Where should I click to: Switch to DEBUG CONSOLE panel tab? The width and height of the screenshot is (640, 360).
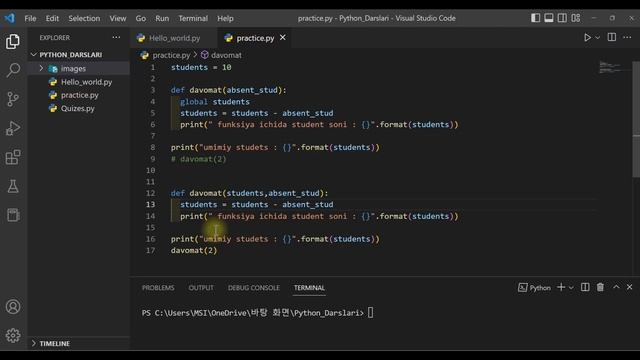253,288
